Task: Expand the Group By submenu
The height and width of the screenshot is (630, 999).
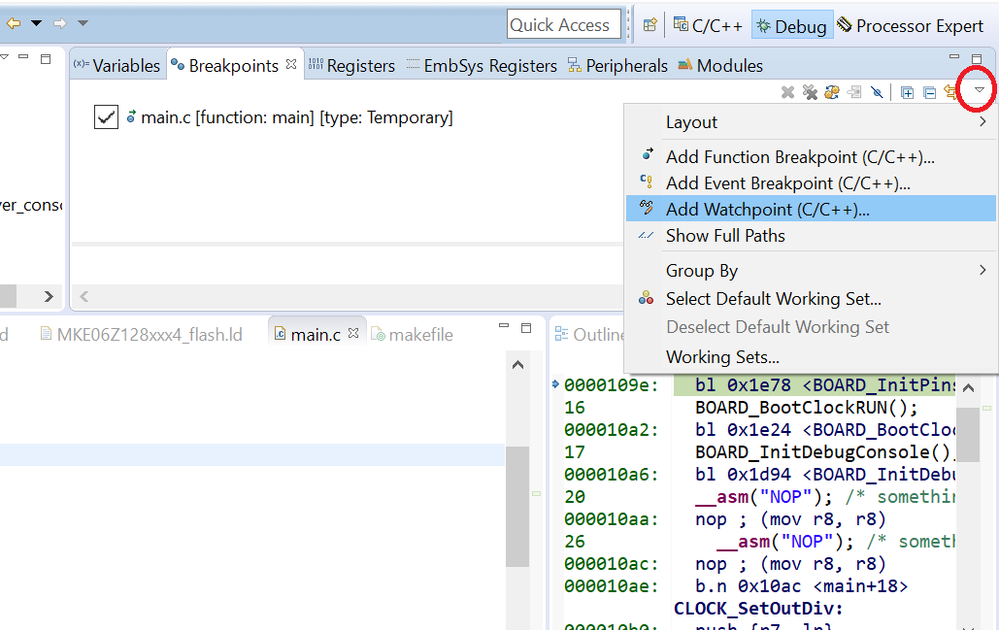Action: pyautogui.click(x=810, y=271)
